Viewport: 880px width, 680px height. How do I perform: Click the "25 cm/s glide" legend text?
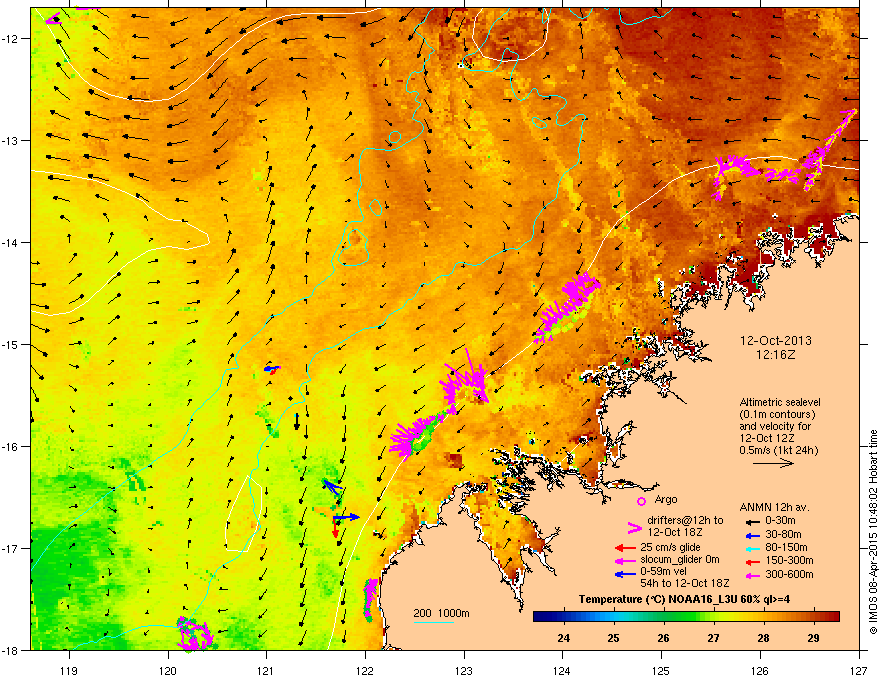click(x=670, y=547)
